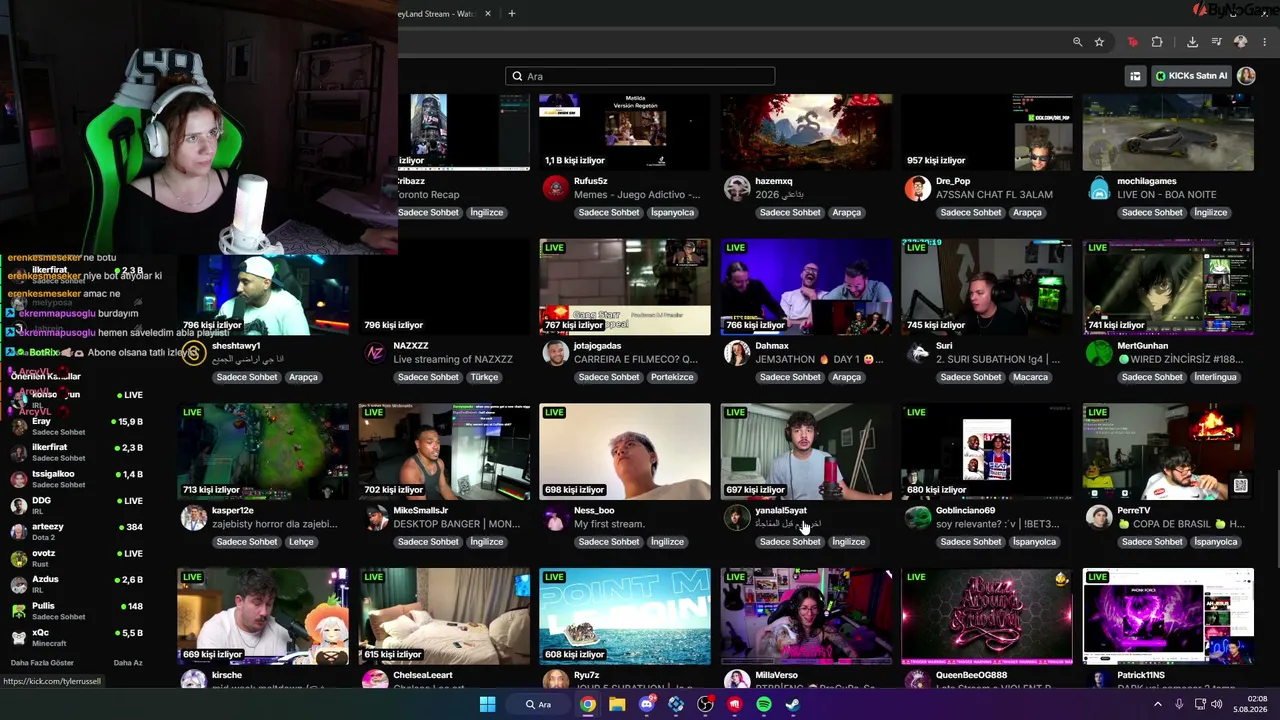1280x720 pixels.
Task: Open Google Chrome from the taskbar
Action: [588, 704]
